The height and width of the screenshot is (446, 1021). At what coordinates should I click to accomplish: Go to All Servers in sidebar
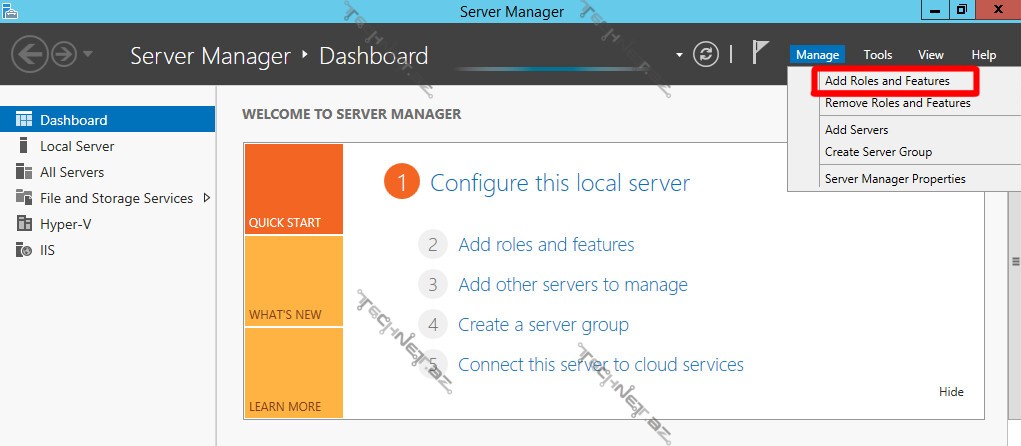tap(71, 172)
